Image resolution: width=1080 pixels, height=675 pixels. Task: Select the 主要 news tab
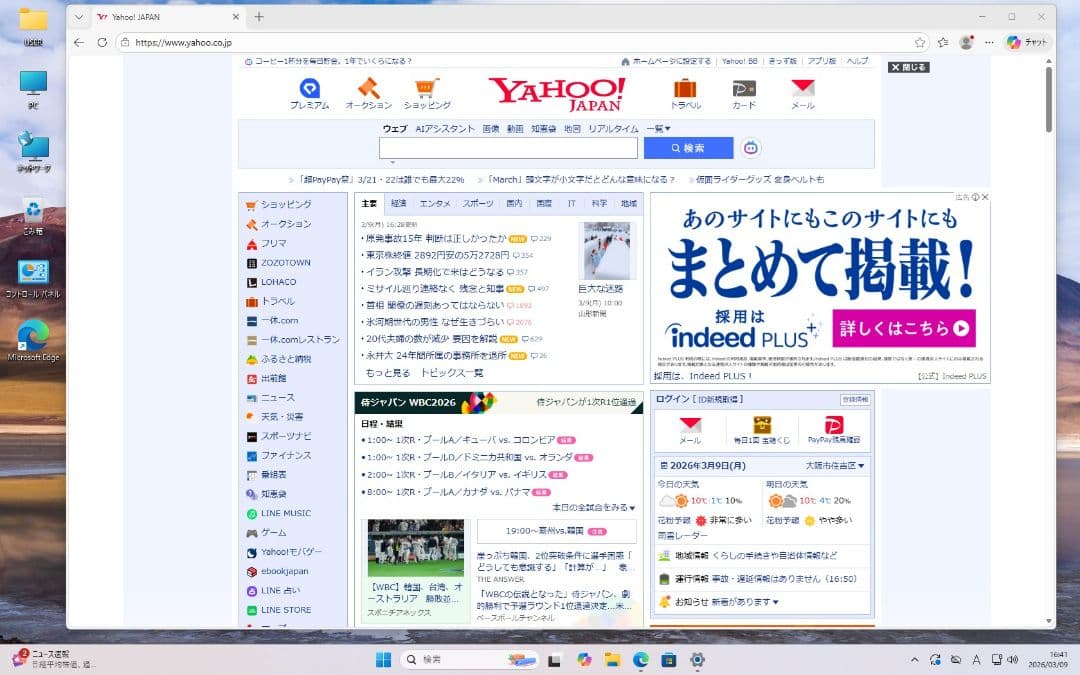369,203
